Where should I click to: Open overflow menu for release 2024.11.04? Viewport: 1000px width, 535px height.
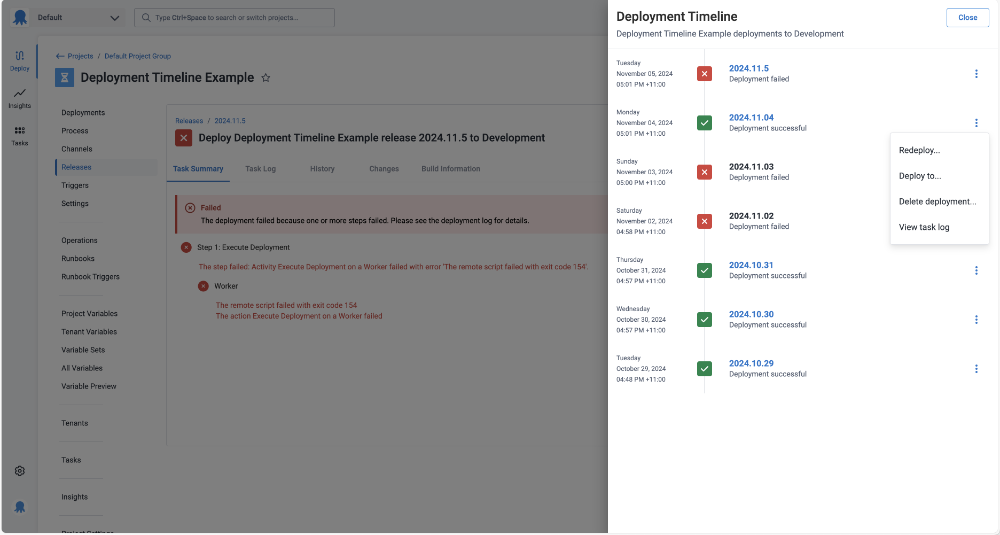(x=976, y=123)
